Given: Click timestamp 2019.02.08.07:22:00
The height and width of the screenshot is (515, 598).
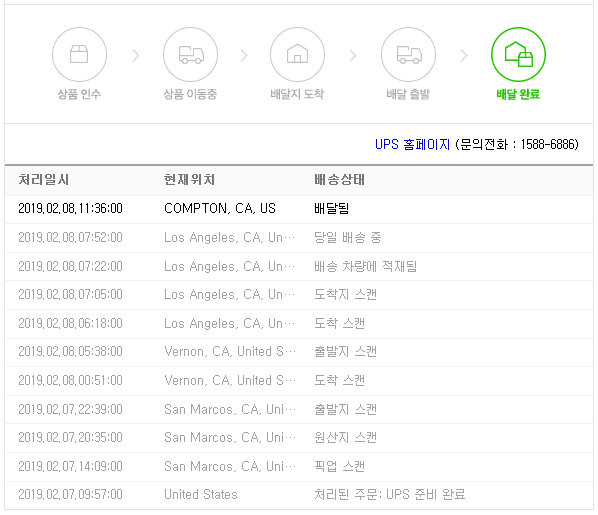Looking at the screenshot, I should click(71, 266).
